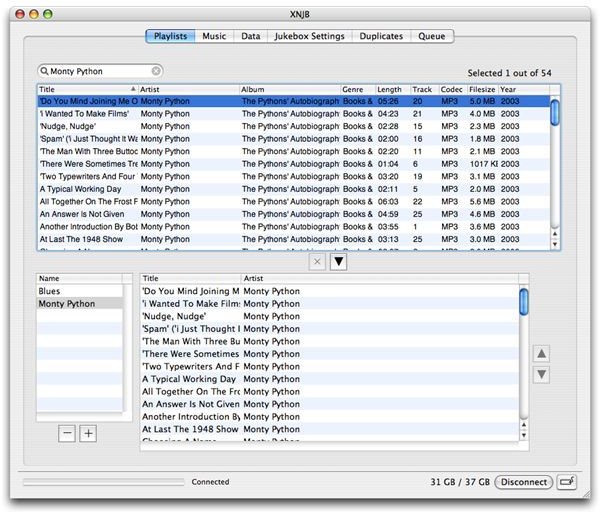Delete playlist with the minus button

pyautogui.click(x=67, y=434)
